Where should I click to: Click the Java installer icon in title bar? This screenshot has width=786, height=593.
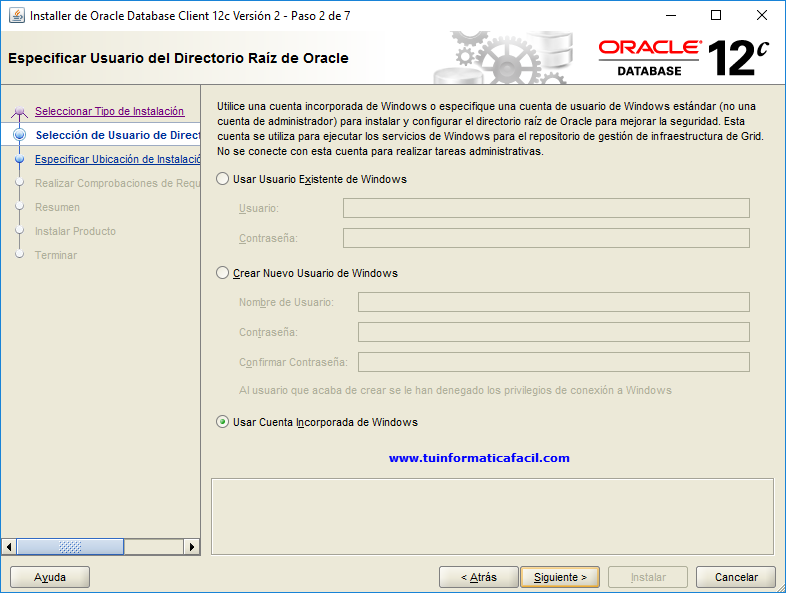click(17, 16)
